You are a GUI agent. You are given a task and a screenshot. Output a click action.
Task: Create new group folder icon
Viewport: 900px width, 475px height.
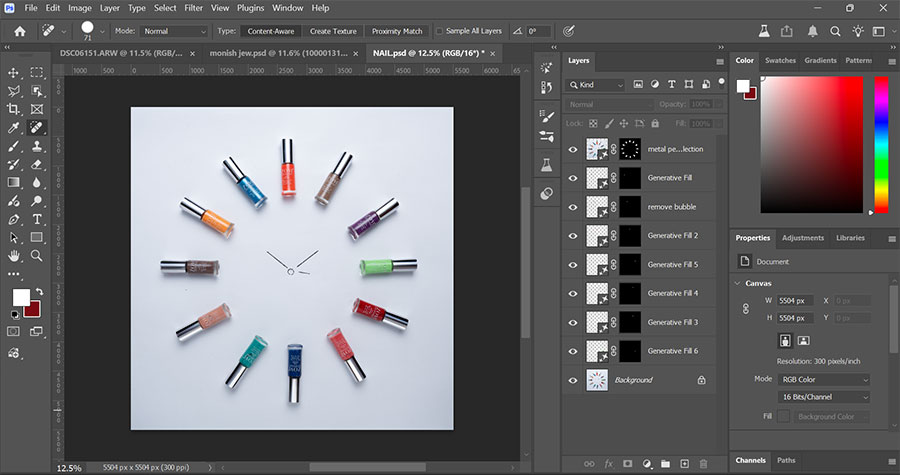[x=665, y=464]
